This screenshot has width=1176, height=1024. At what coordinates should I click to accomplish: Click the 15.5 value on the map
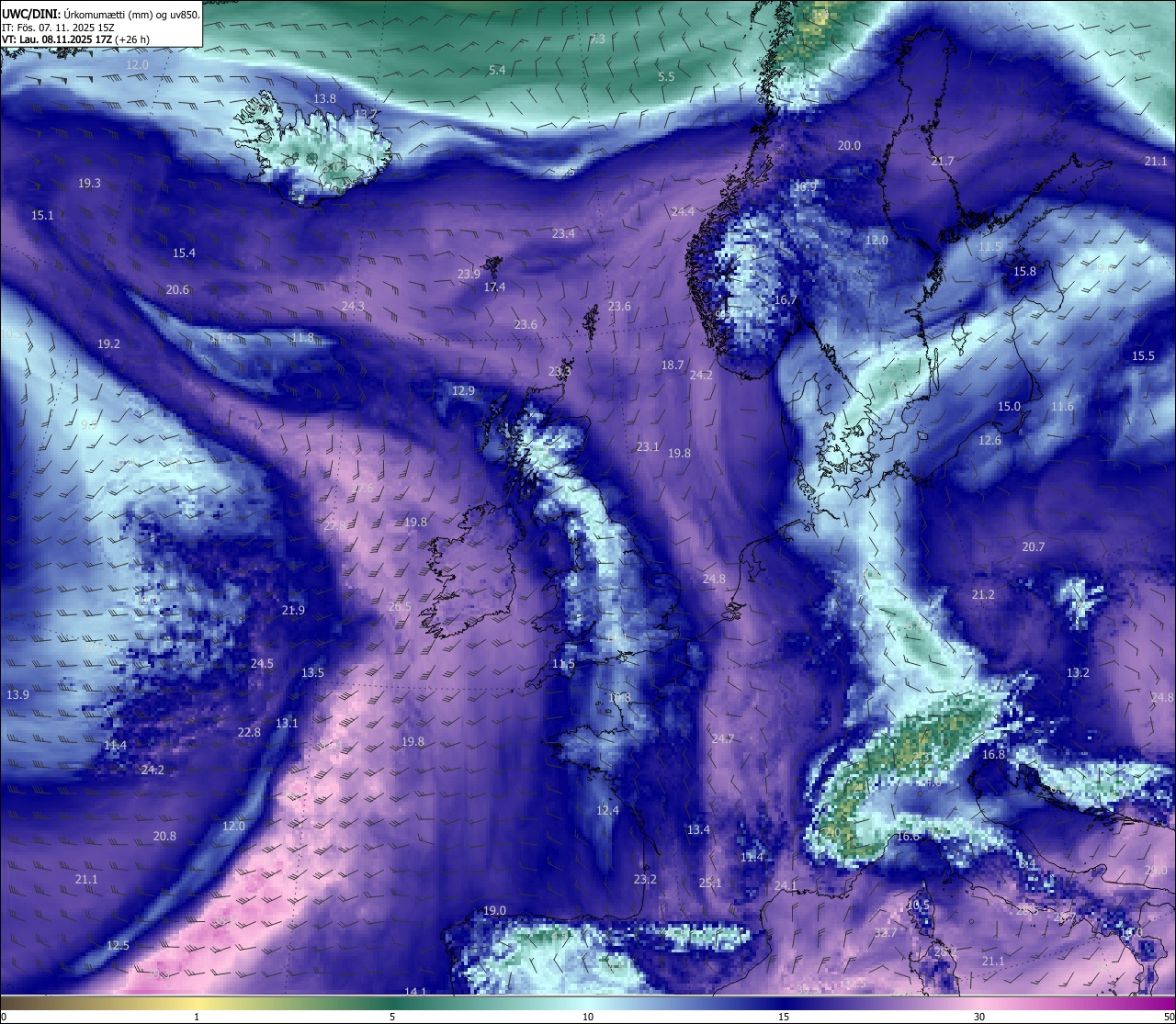point(1143,356)
